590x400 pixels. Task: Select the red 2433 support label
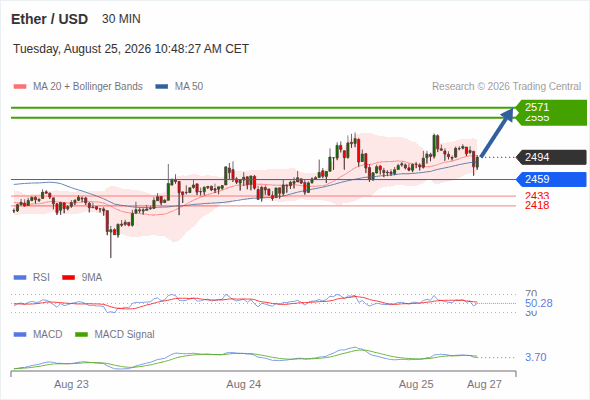click(537, 196)
